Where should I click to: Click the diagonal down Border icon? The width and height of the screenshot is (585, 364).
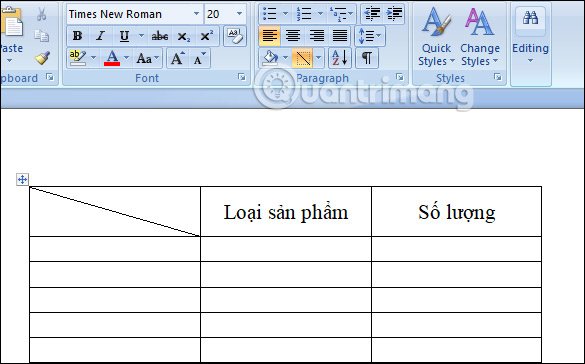click(303, 58)
